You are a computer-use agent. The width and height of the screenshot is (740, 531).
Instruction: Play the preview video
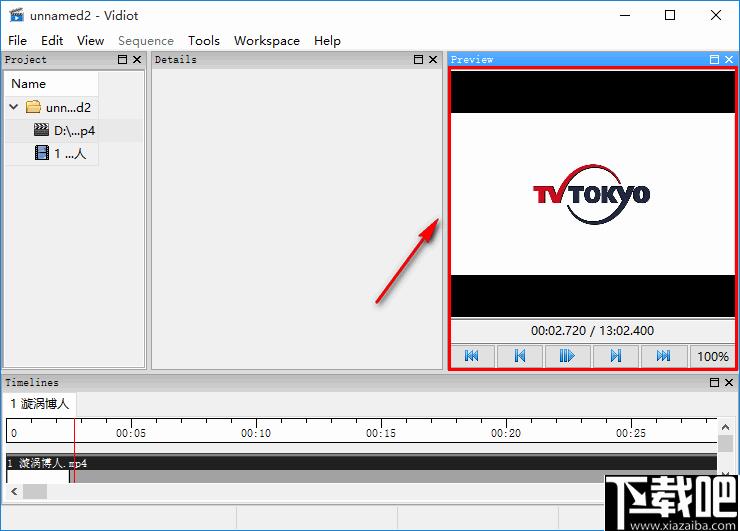pos(567,356)
